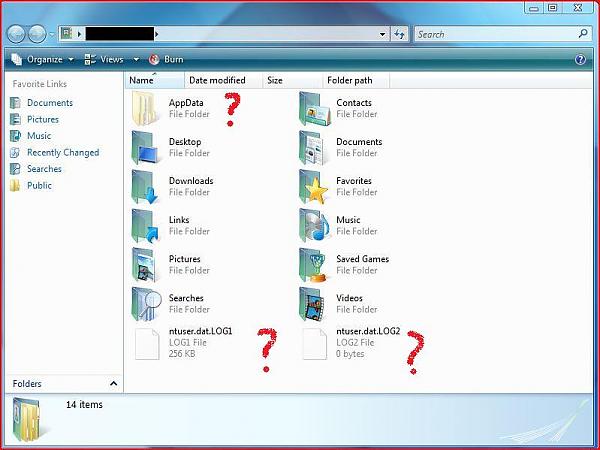The image size is (600, 450).
Task: Select the Searches folder icon in file list
Action: coord(146,304)
